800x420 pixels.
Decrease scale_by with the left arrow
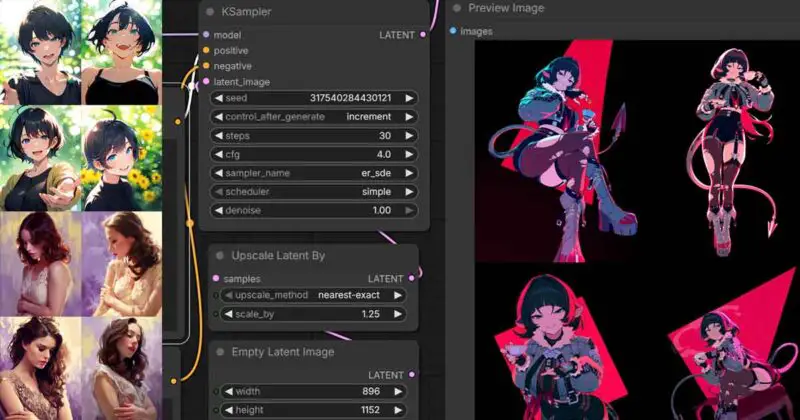click(x=229, y=314)
